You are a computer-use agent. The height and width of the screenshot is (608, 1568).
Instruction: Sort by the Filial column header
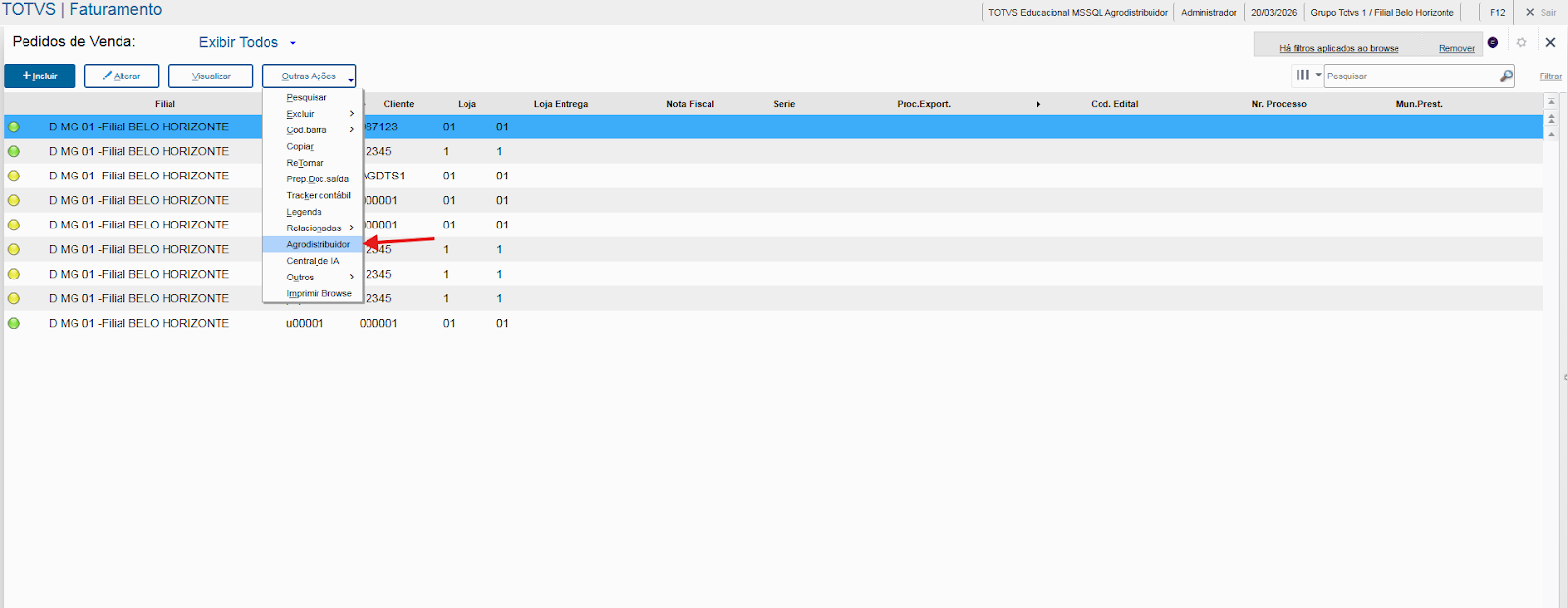pyautogui.click(x=165, y=104)
